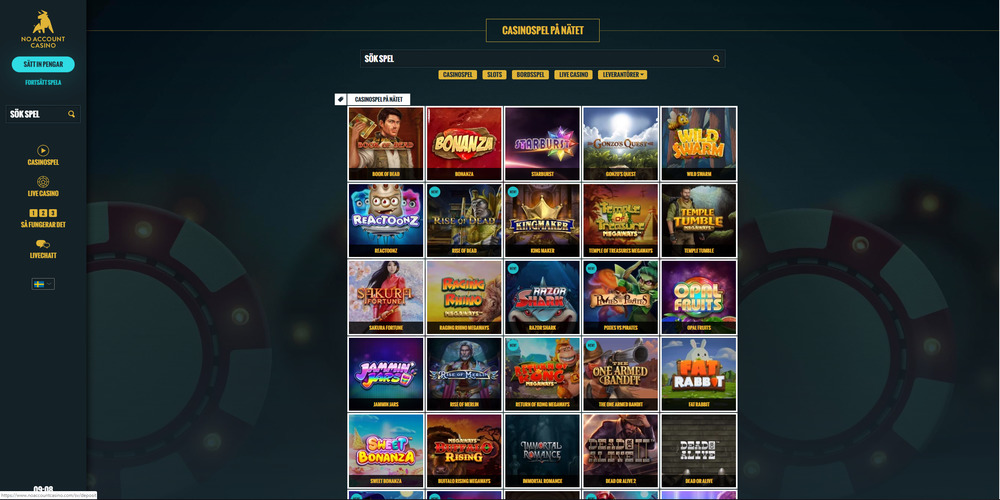Select the Live Casino filter tab
This screenshot has height=500, width=1000.
(x=573, y=75)
